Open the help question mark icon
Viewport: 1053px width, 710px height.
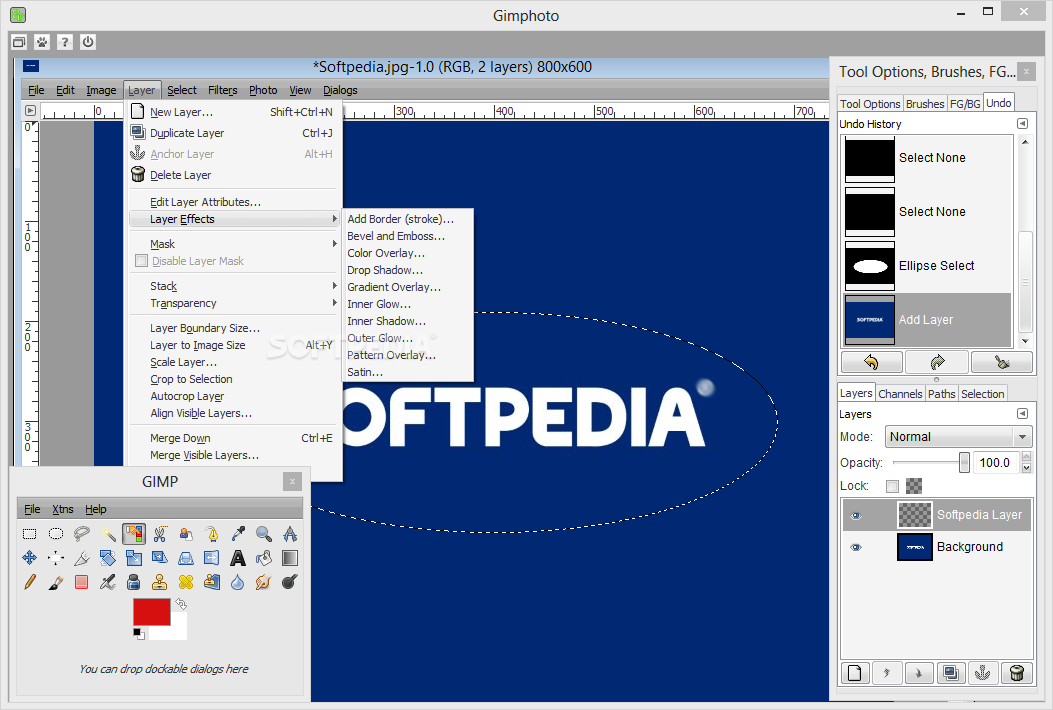pyautogui.click(x=64, y=42)
